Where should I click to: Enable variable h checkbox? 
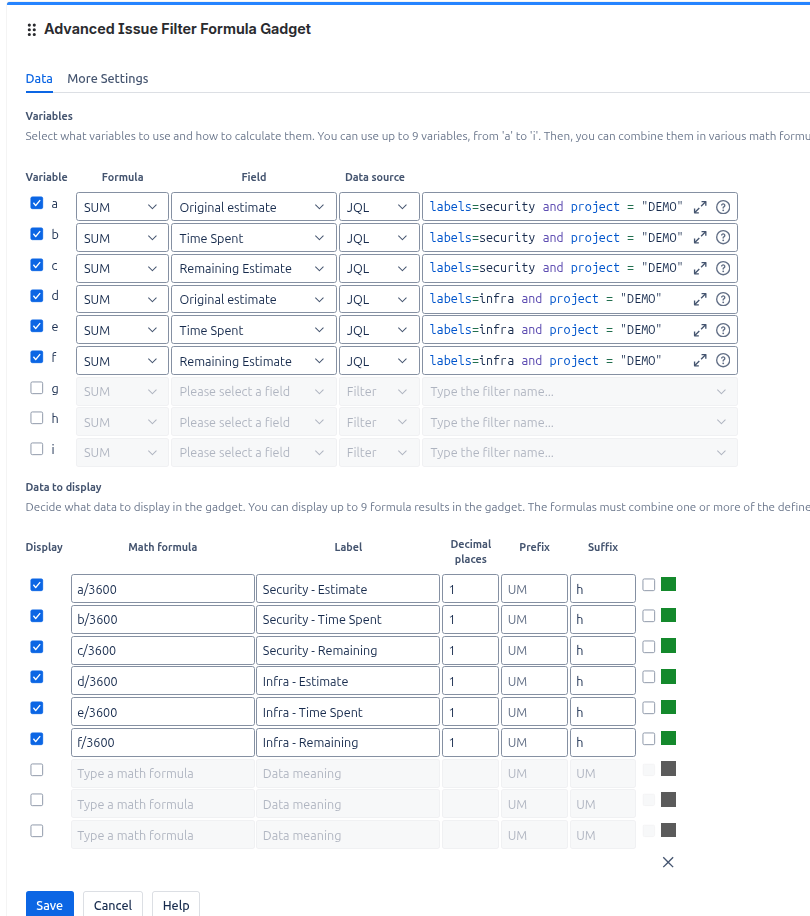point(37,418)
